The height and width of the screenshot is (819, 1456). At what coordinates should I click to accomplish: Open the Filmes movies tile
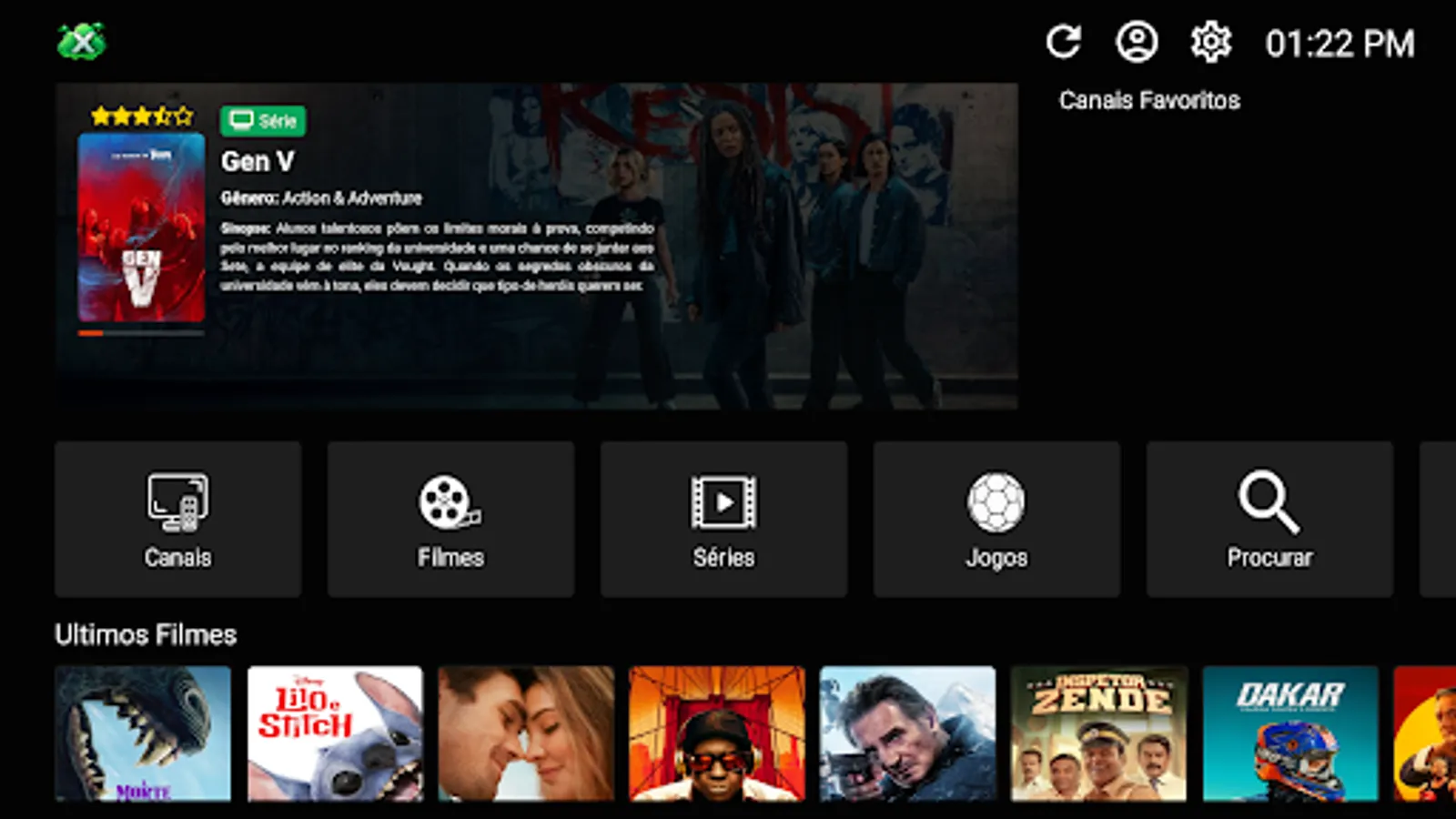450,520
